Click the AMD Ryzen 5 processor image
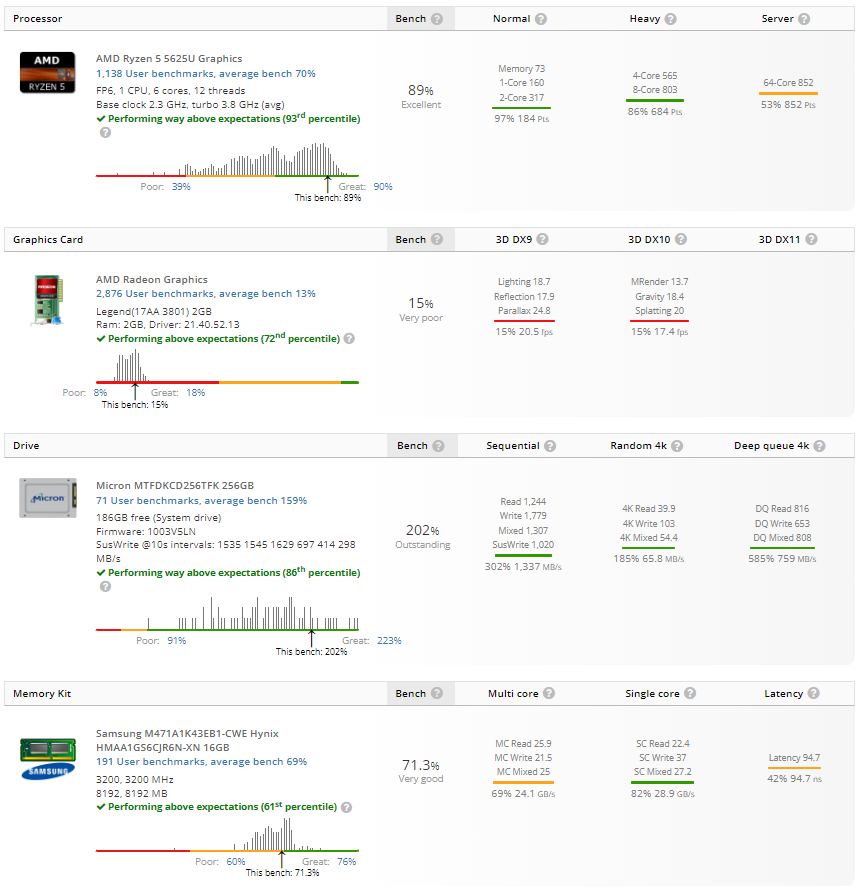 [x=47, y=73]
